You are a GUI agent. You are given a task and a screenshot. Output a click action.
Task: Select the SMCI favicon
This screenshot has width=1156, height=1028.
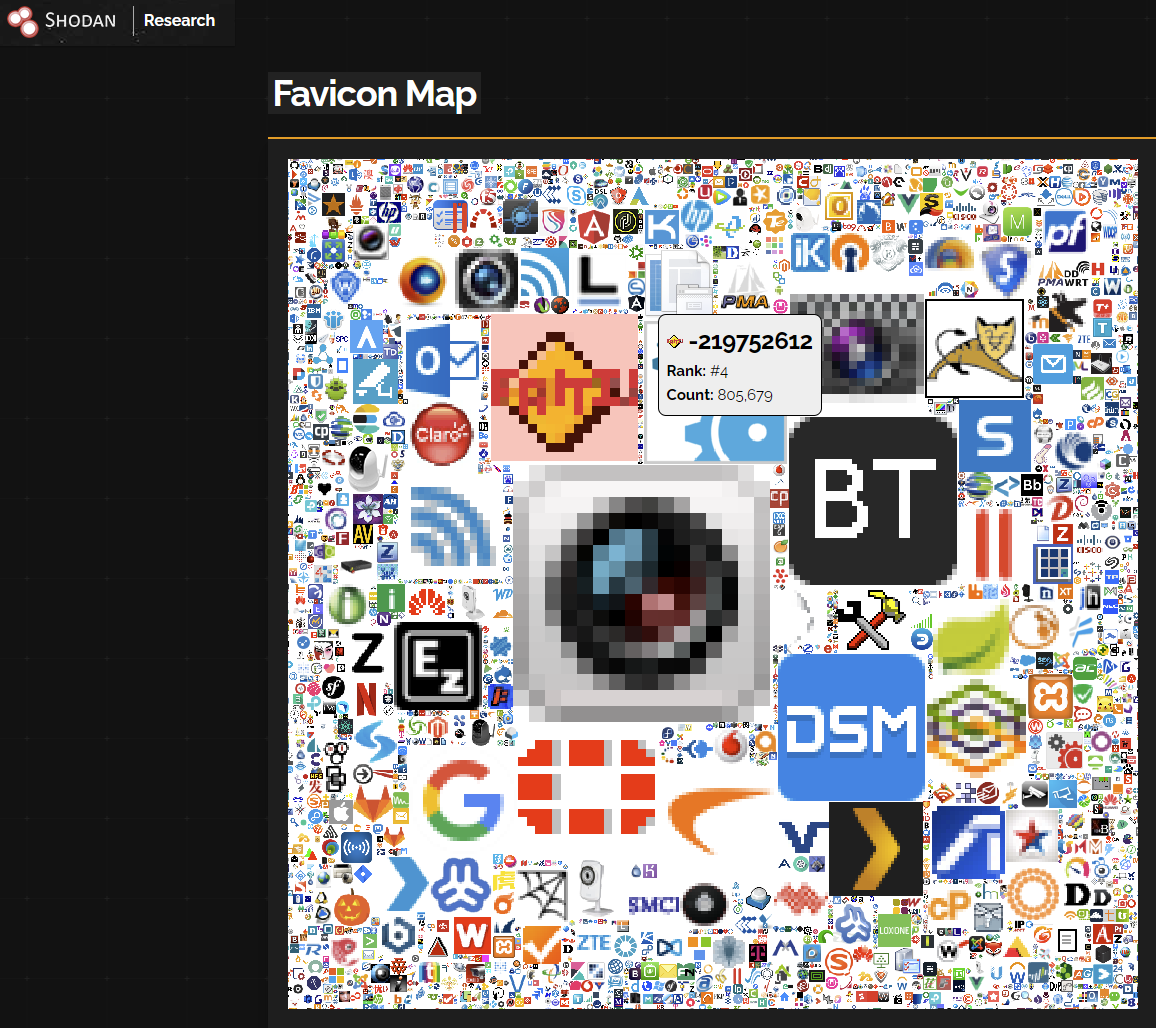point(653,905)
